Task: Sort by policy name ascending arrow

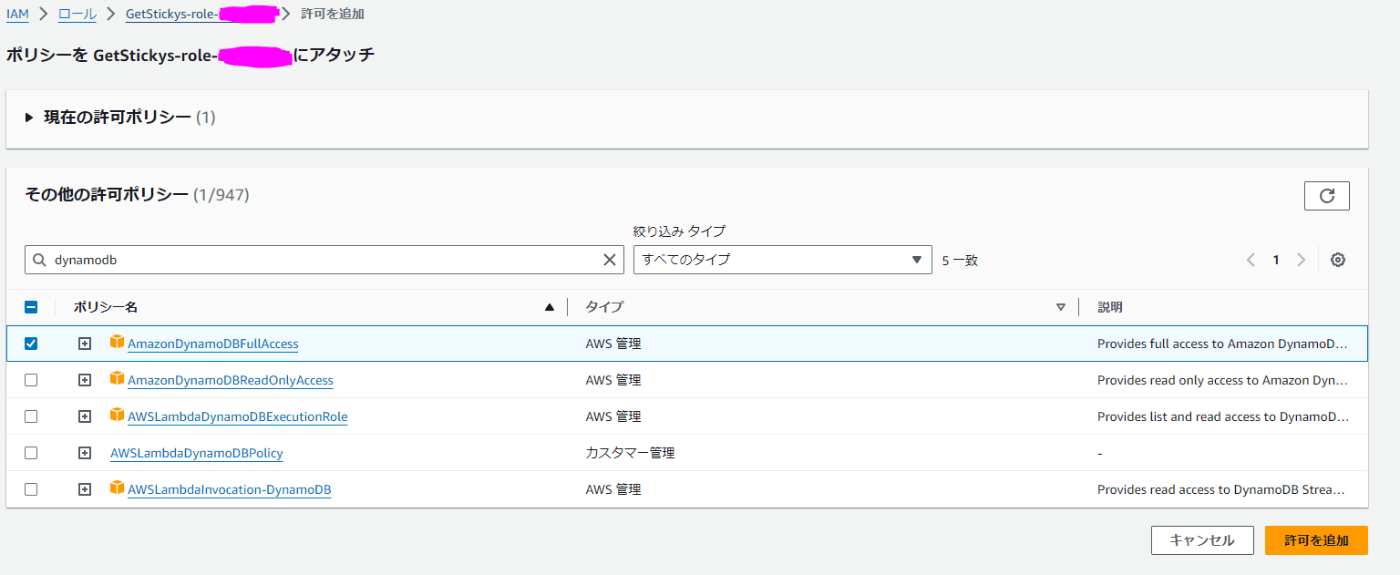Action: [x=549, y=308]
